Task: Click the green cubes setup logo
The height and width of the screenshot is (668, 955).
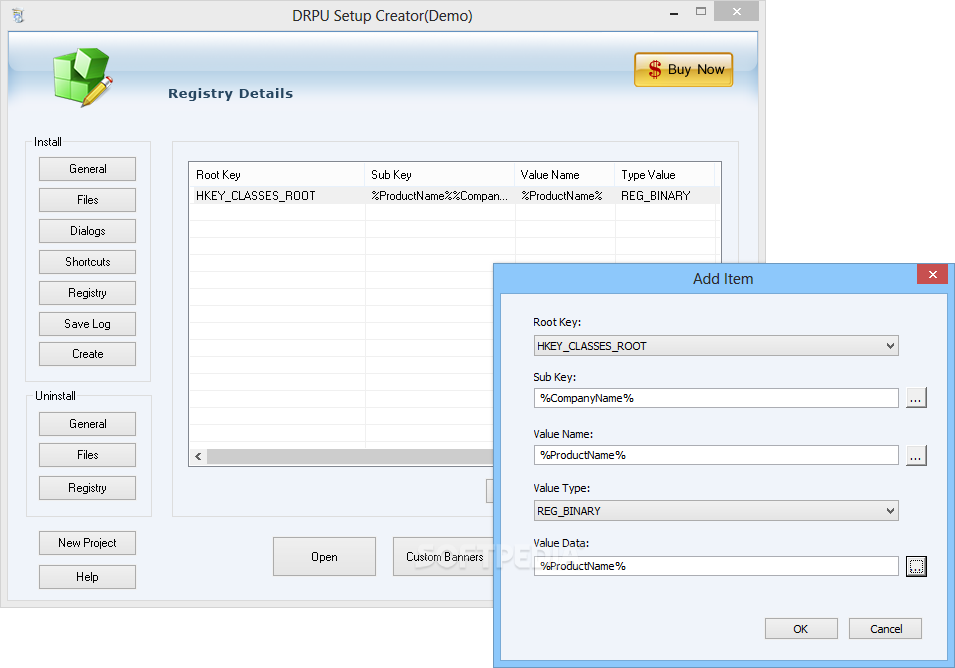Action: [82, 77]
